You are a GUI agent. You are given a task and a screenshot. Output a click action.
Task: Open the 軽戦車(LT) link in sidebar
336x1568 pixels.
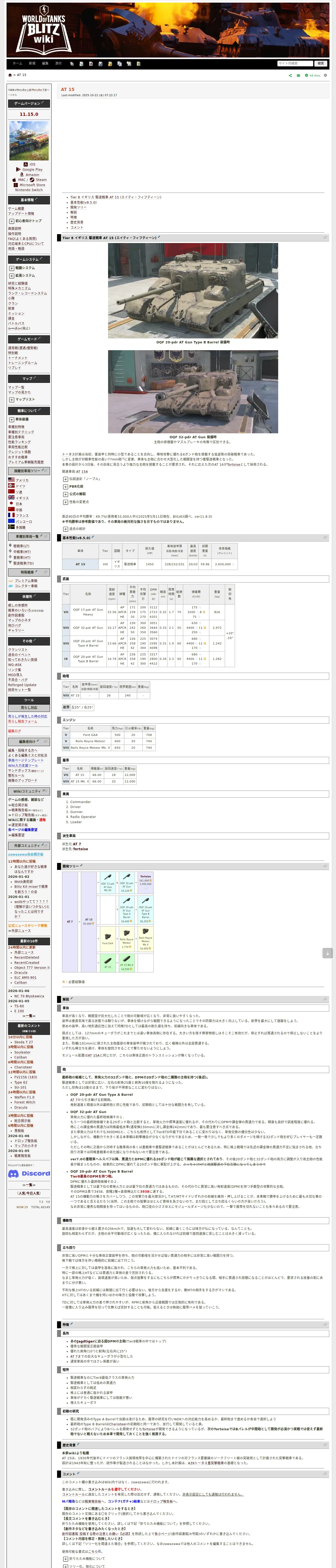(21, 546)
